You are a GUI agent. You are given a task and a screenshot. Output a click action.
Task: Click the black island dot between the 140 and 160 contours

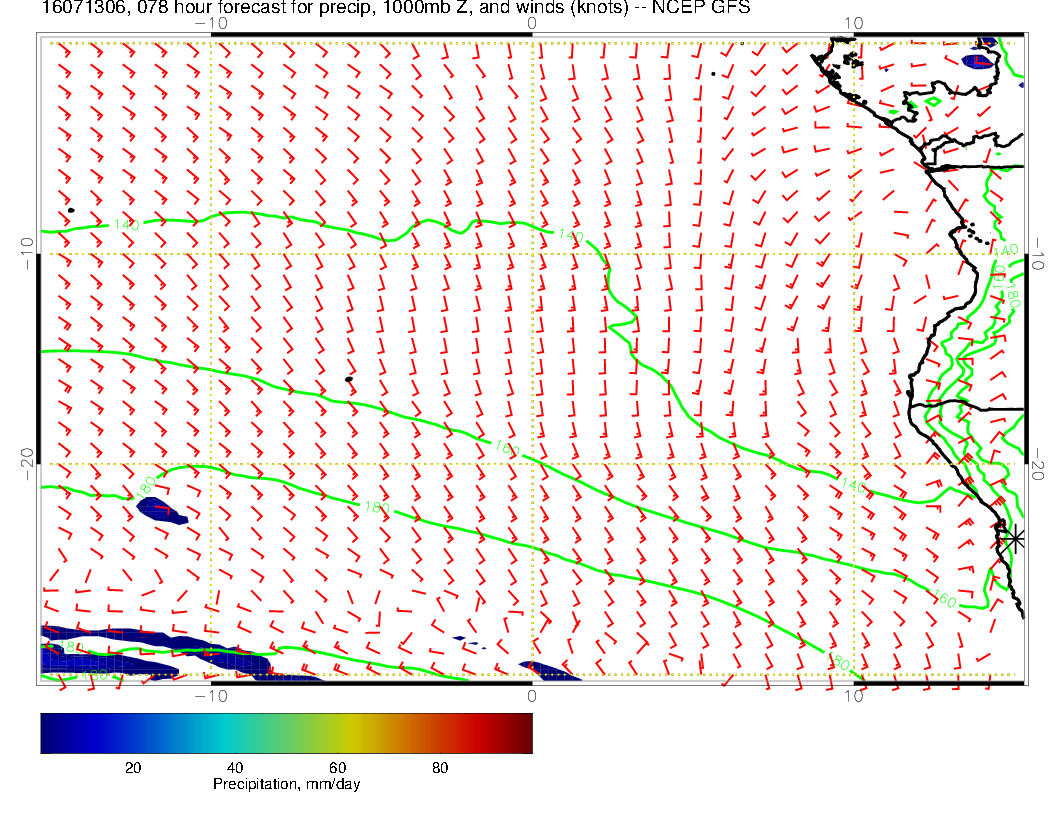point(349,380)
